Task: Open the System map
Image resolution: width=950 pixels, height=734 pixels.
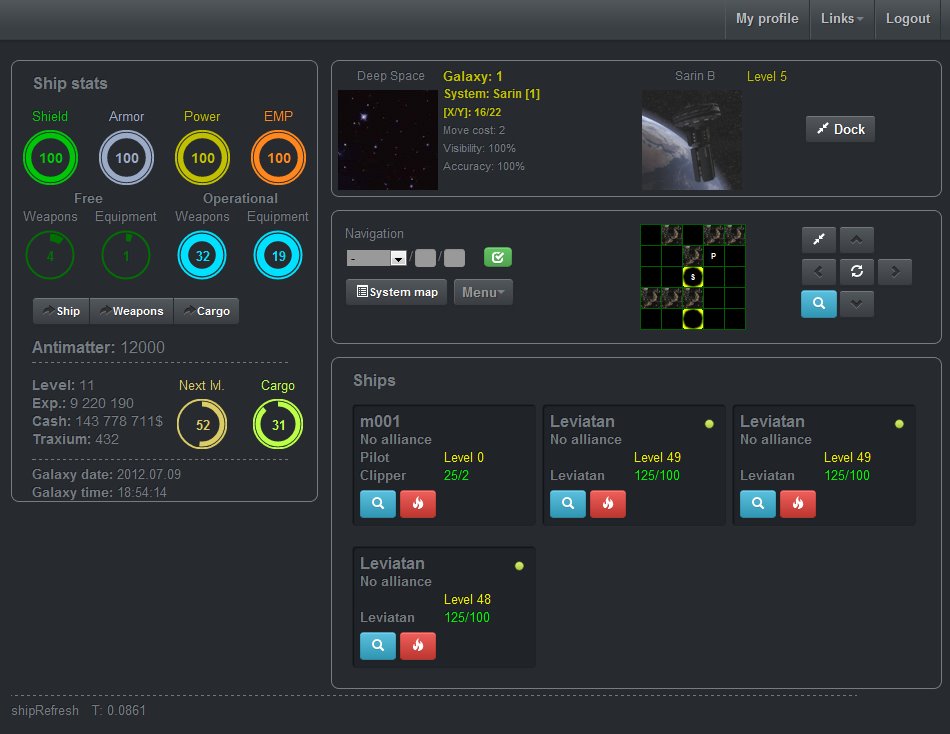Action: (396, 292)
